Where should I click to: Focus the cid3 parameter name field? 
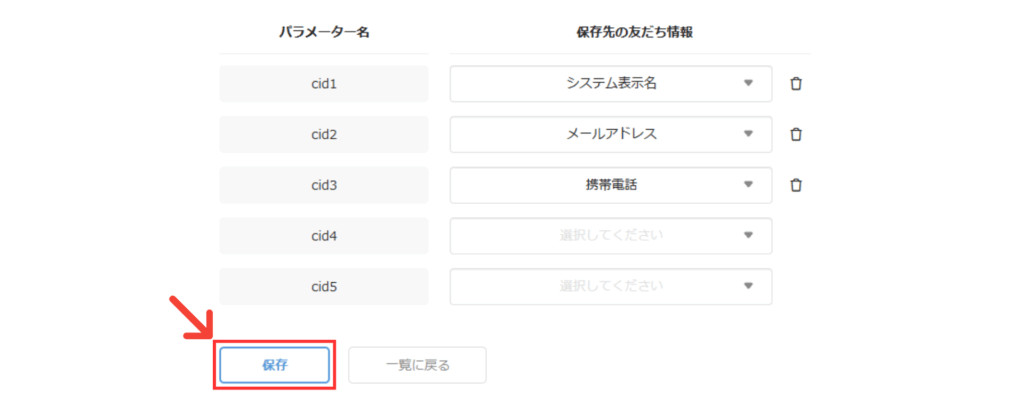click(x=324, y=185)
